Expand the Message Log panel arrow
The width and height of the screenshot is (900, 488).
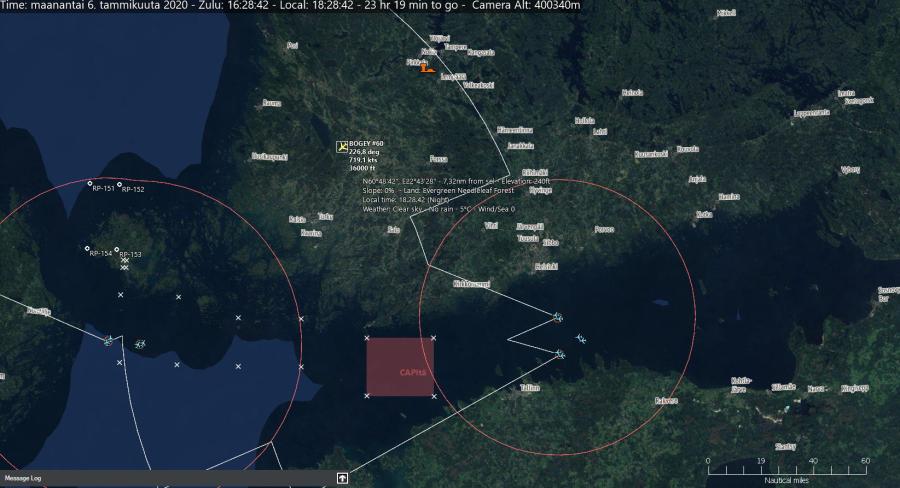[342, 478]
